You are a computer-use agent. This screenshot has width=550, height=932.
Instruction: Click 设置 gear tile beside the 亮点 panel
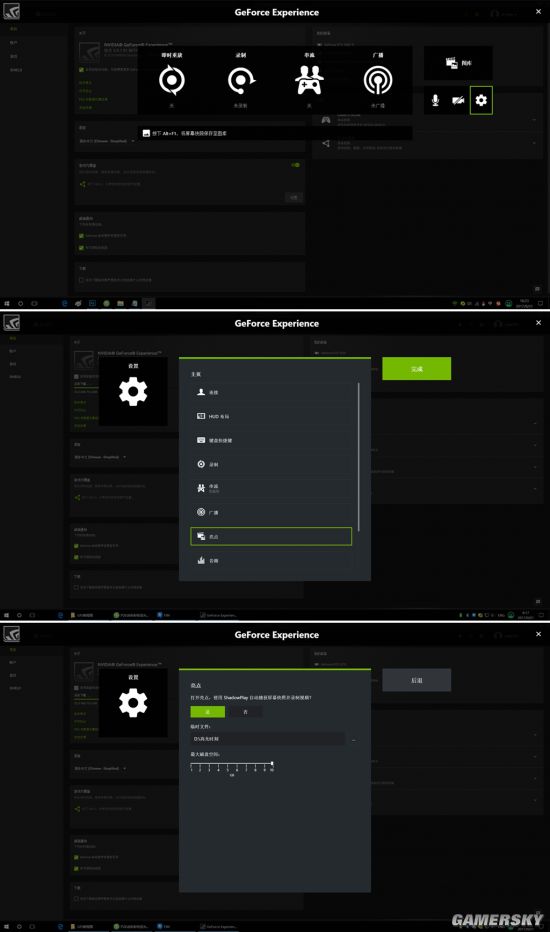coord(133,703)
